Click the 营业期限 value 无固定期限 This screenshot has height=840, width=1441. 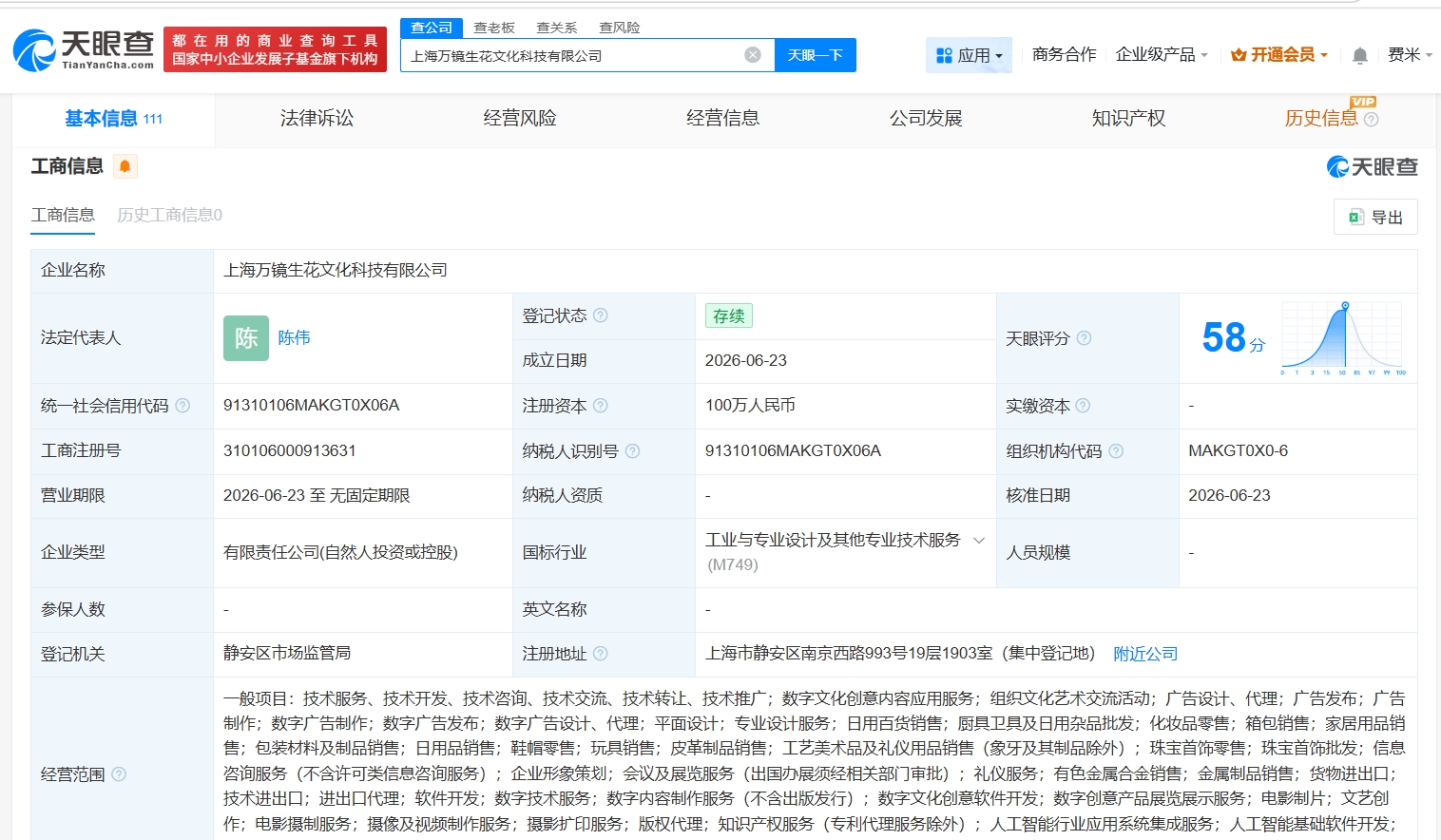tap(371, 496)
